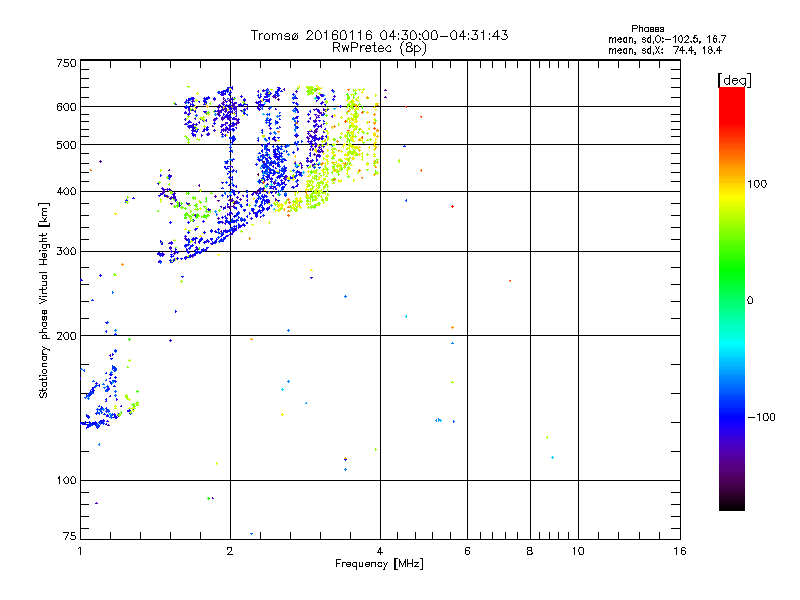Screen dimensions: 800x600
Task: Click x-axis tick label '1'
Action: coord(80,551)
